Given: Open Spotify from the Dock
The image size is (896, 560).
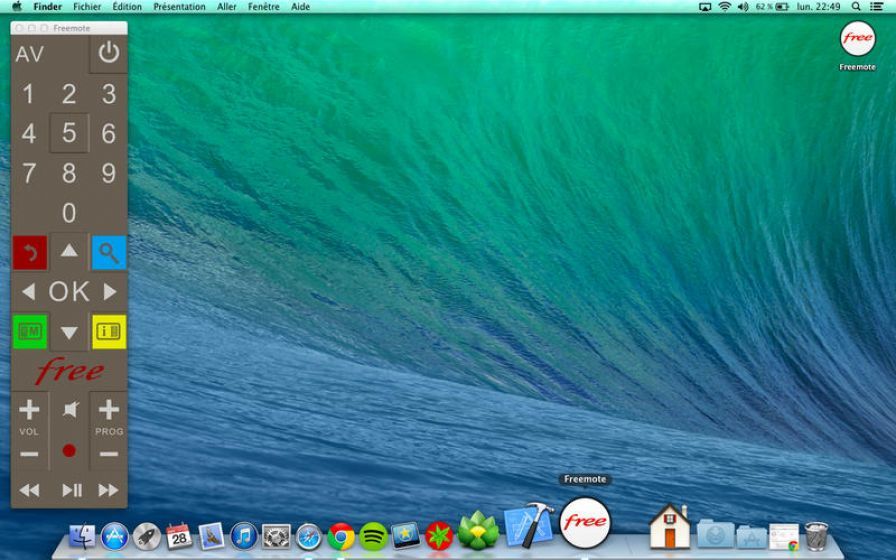Looking at the screenshot, I should point(373,536).
